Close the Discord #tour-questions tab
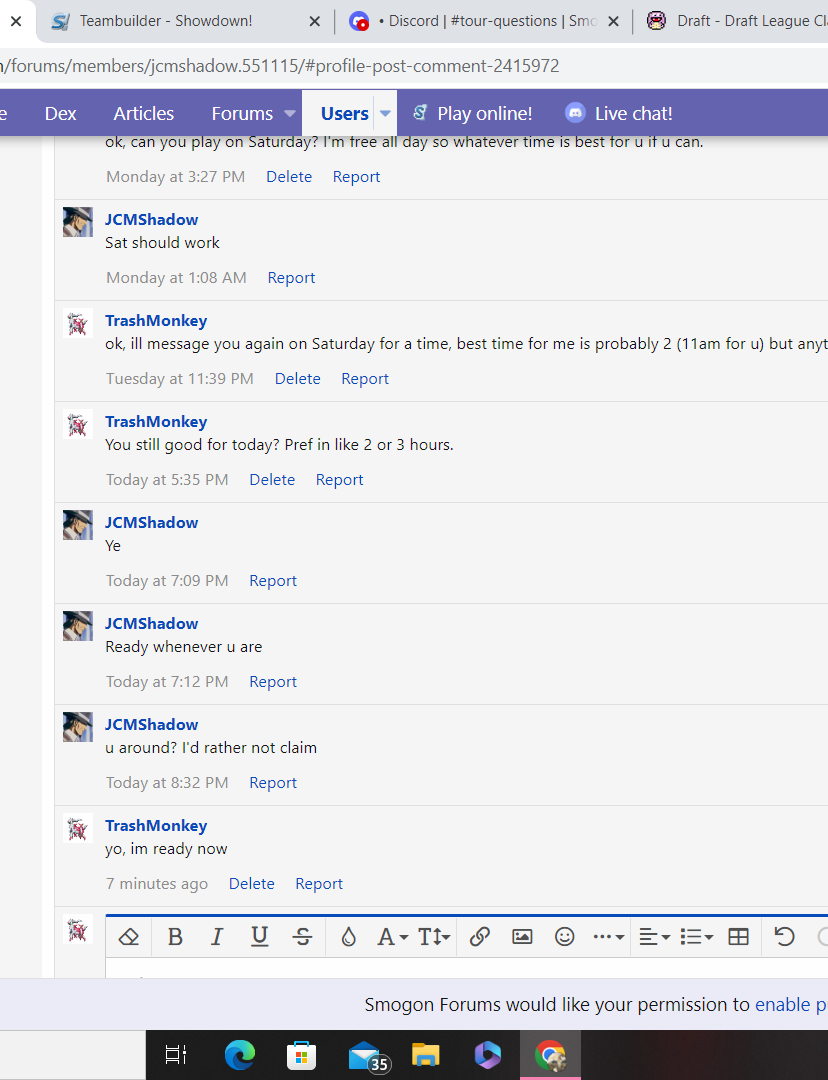The height and width of the screenshot is (1080, 828). tap(613, 21)
